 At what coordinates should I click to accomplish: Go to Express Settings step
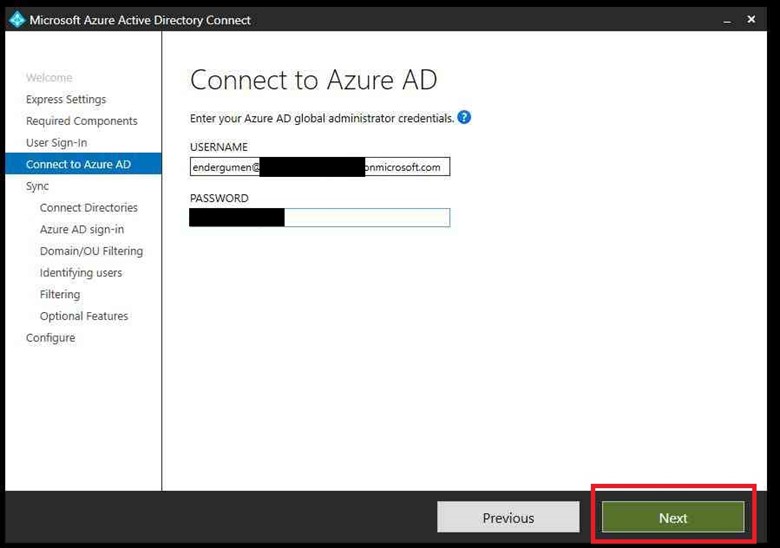click(66, 100)
